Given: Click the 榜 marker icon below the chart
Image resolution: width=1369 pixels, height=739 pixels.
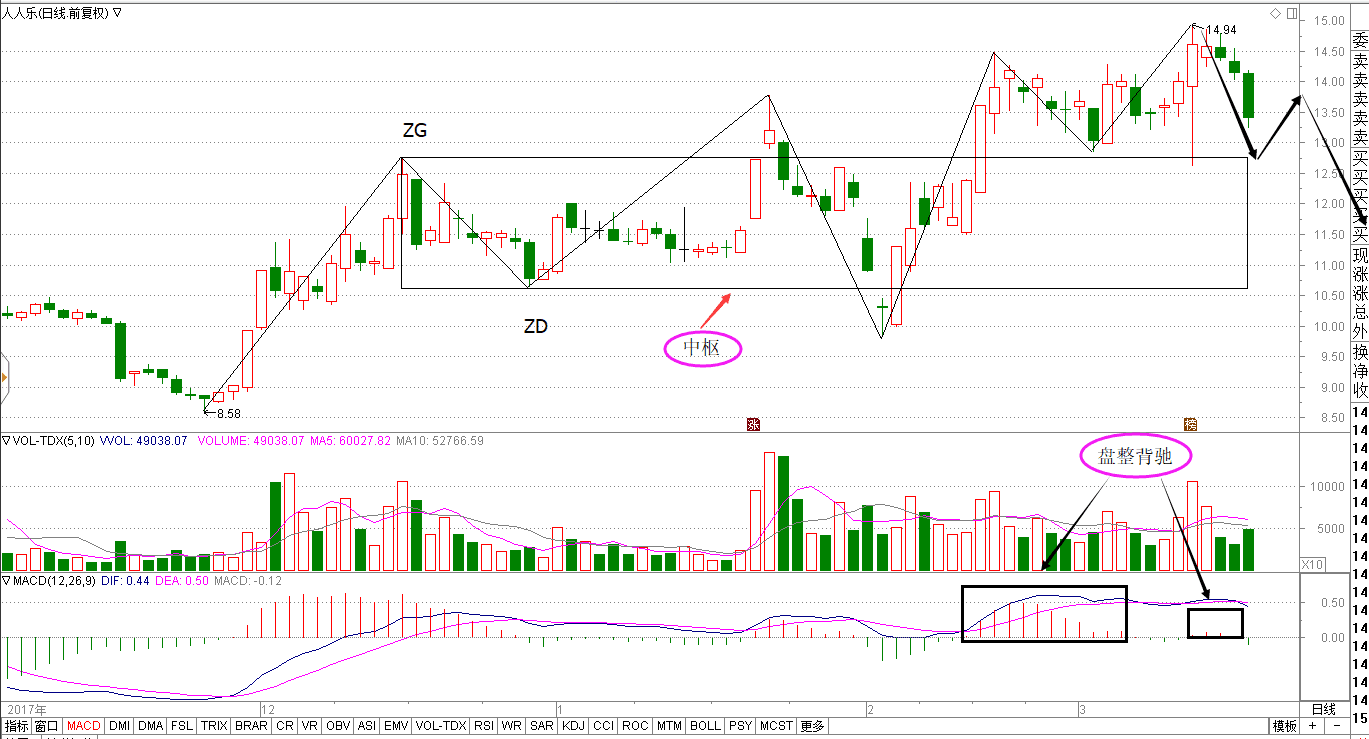Looking at the screenshot, I should tap(1190, 424).
